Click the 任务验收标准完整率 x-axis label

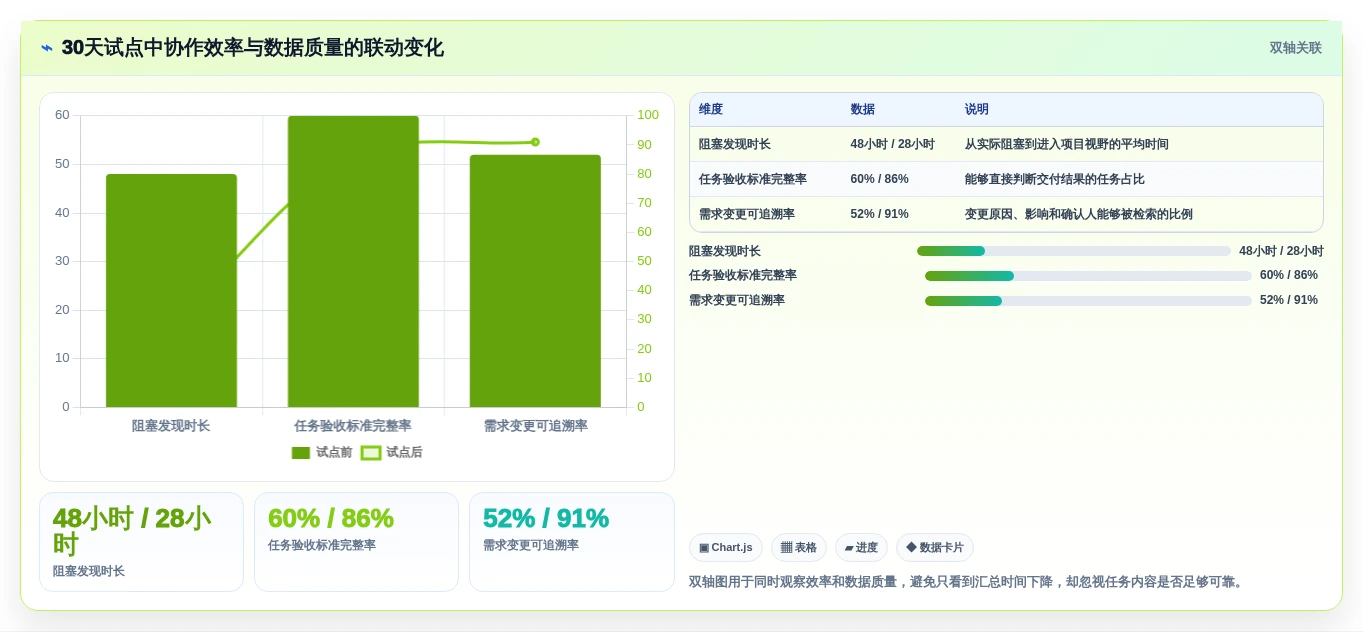pos(353,426)
